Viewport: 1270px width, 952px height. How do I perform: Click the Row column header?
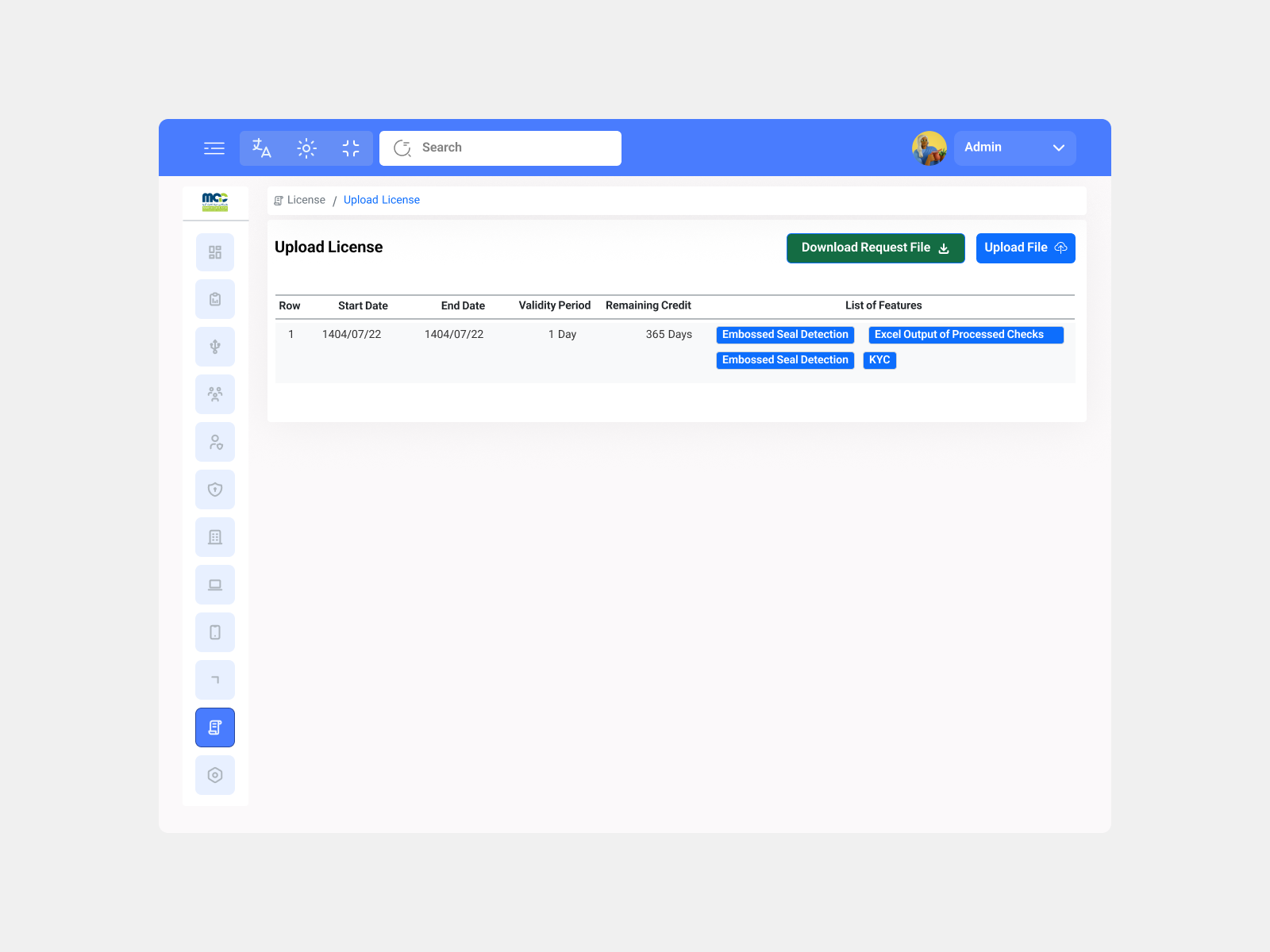coord(290,305)
